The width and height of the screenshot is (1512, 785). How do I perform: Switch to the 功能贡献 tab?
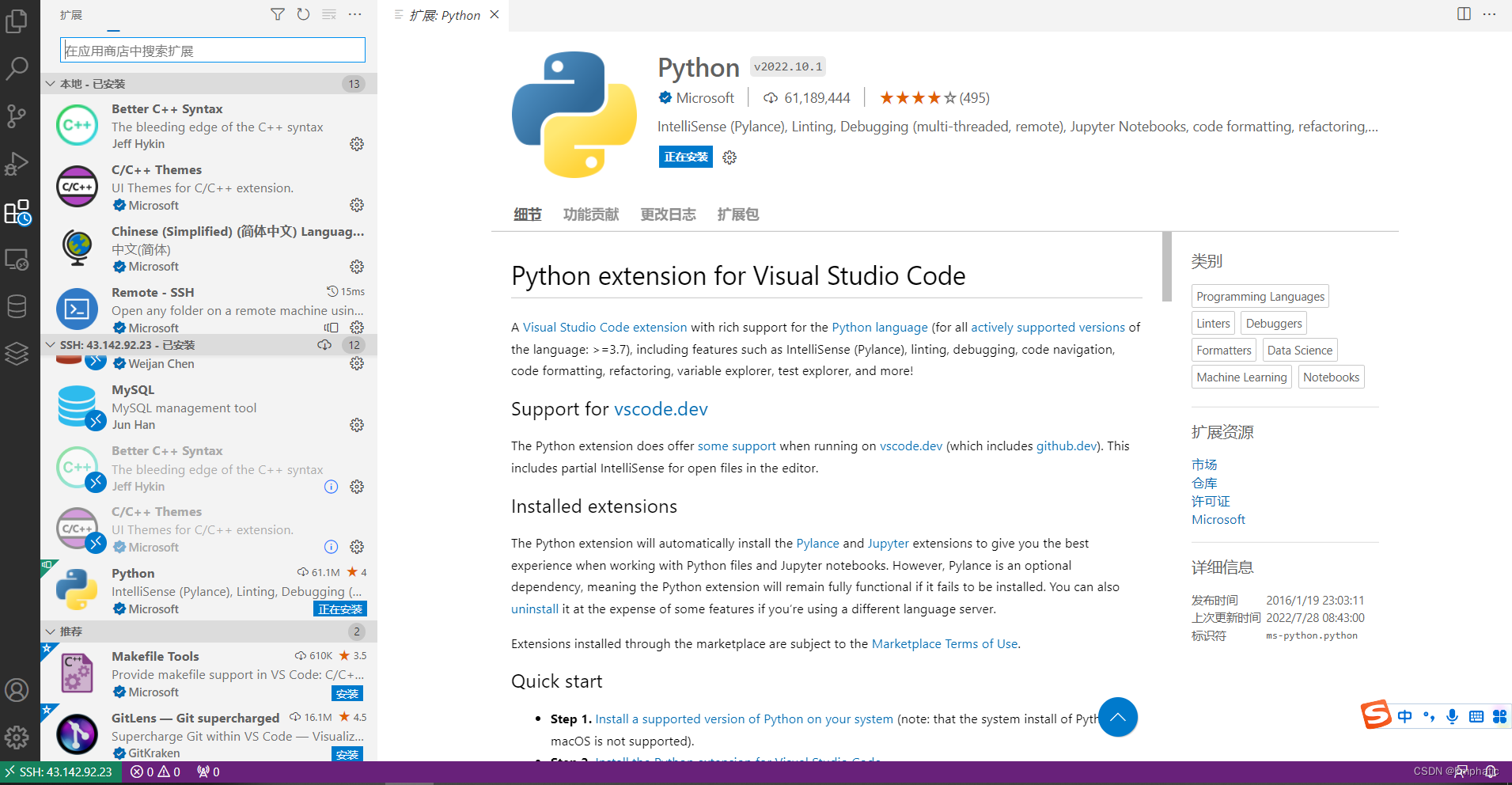coord(590,214)
